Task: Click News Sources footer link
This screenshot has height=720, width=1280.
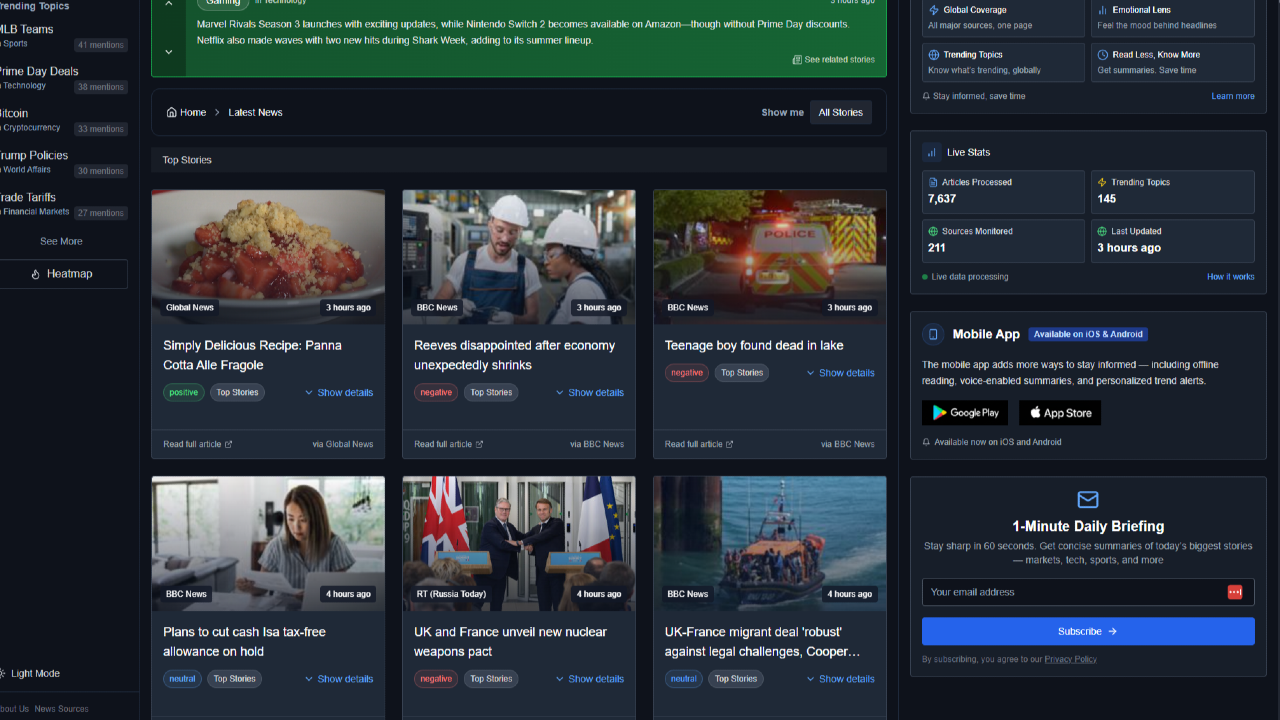Action: (61, 709)
